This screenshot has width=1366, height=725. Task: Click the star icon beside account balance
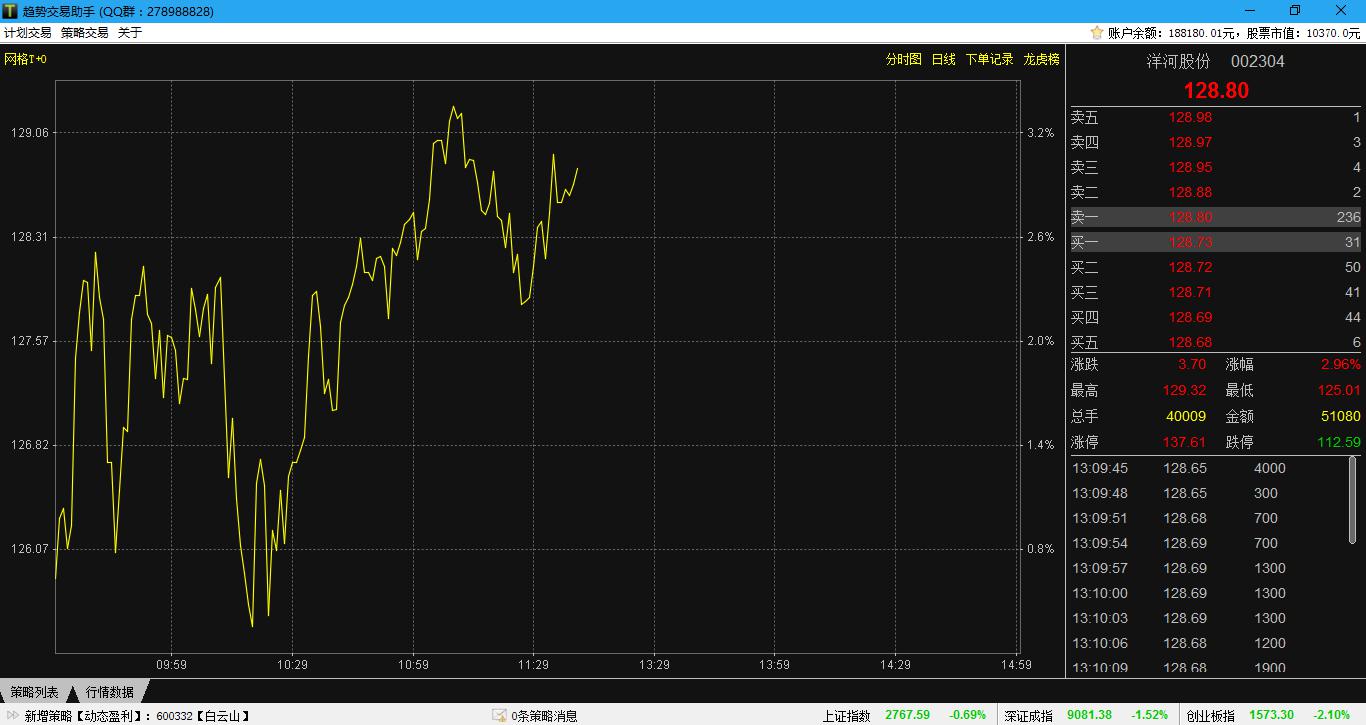1096,33
